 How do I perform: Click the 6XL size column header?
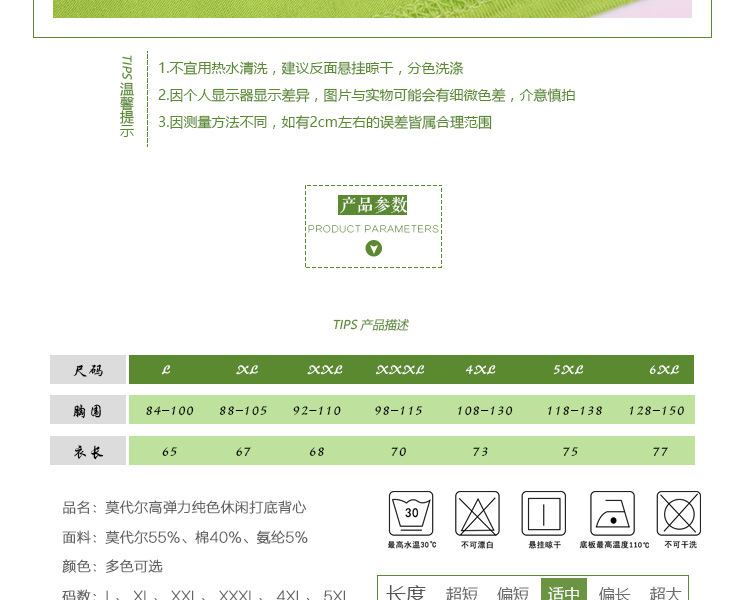(x=664, y=370)
